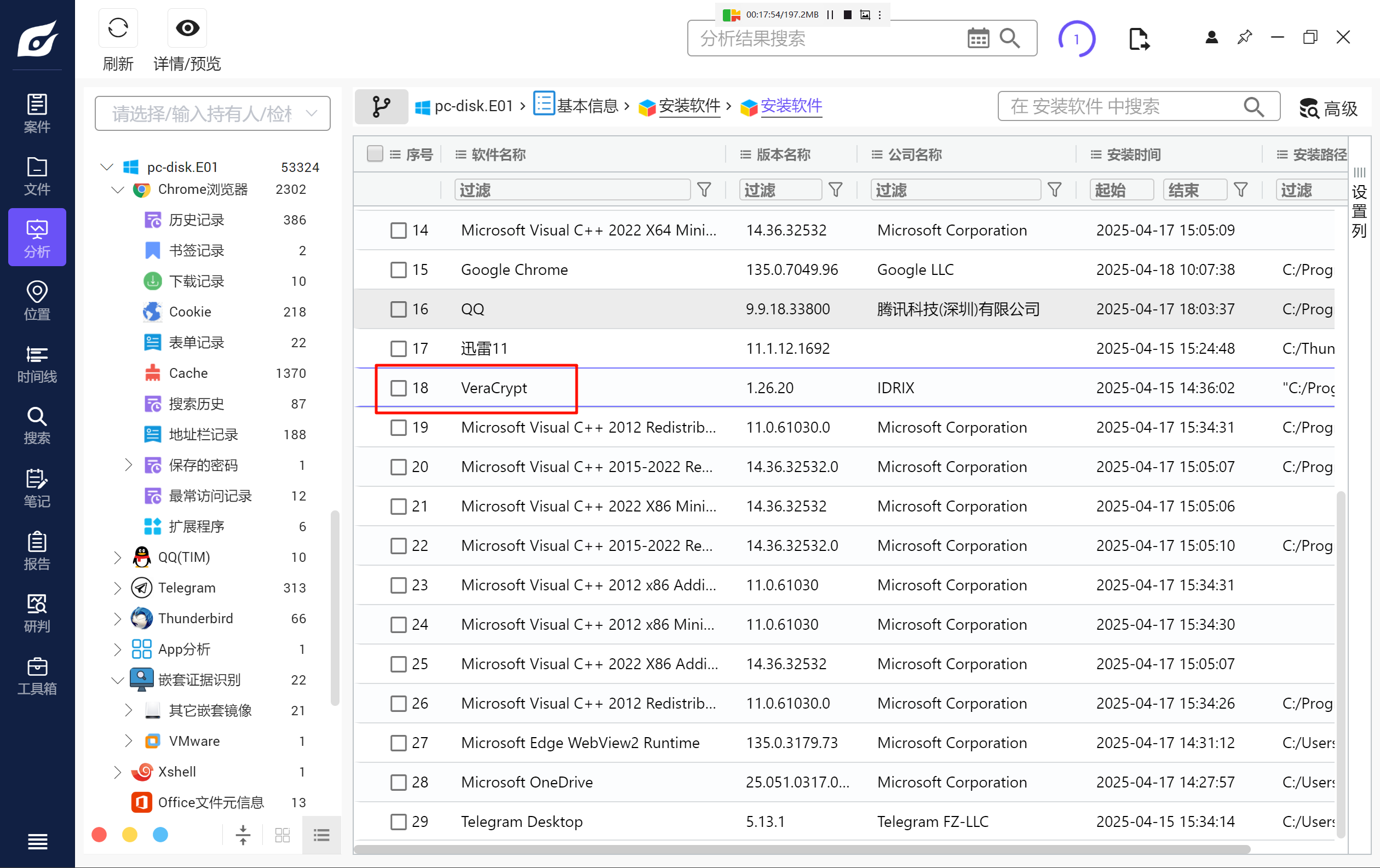Click the search icon in 安装软件 search box
1380x868 pixels.
[x=1254, y=107]
